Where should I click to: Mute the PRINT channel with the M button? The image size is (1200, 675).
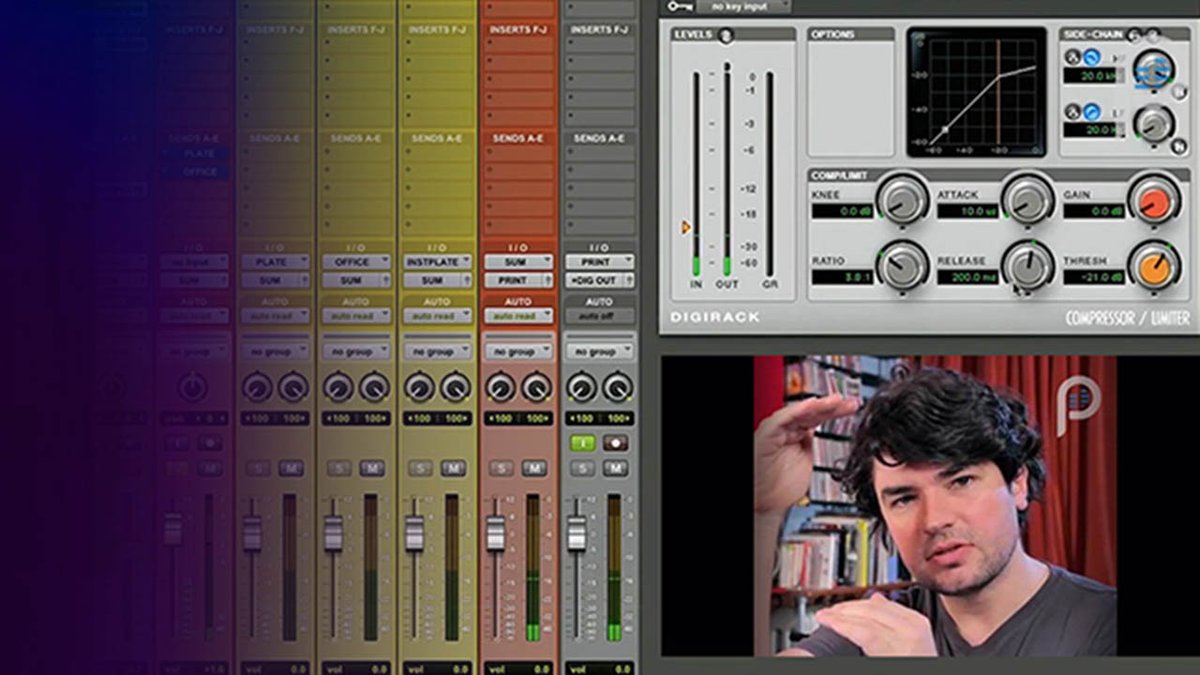615,467
